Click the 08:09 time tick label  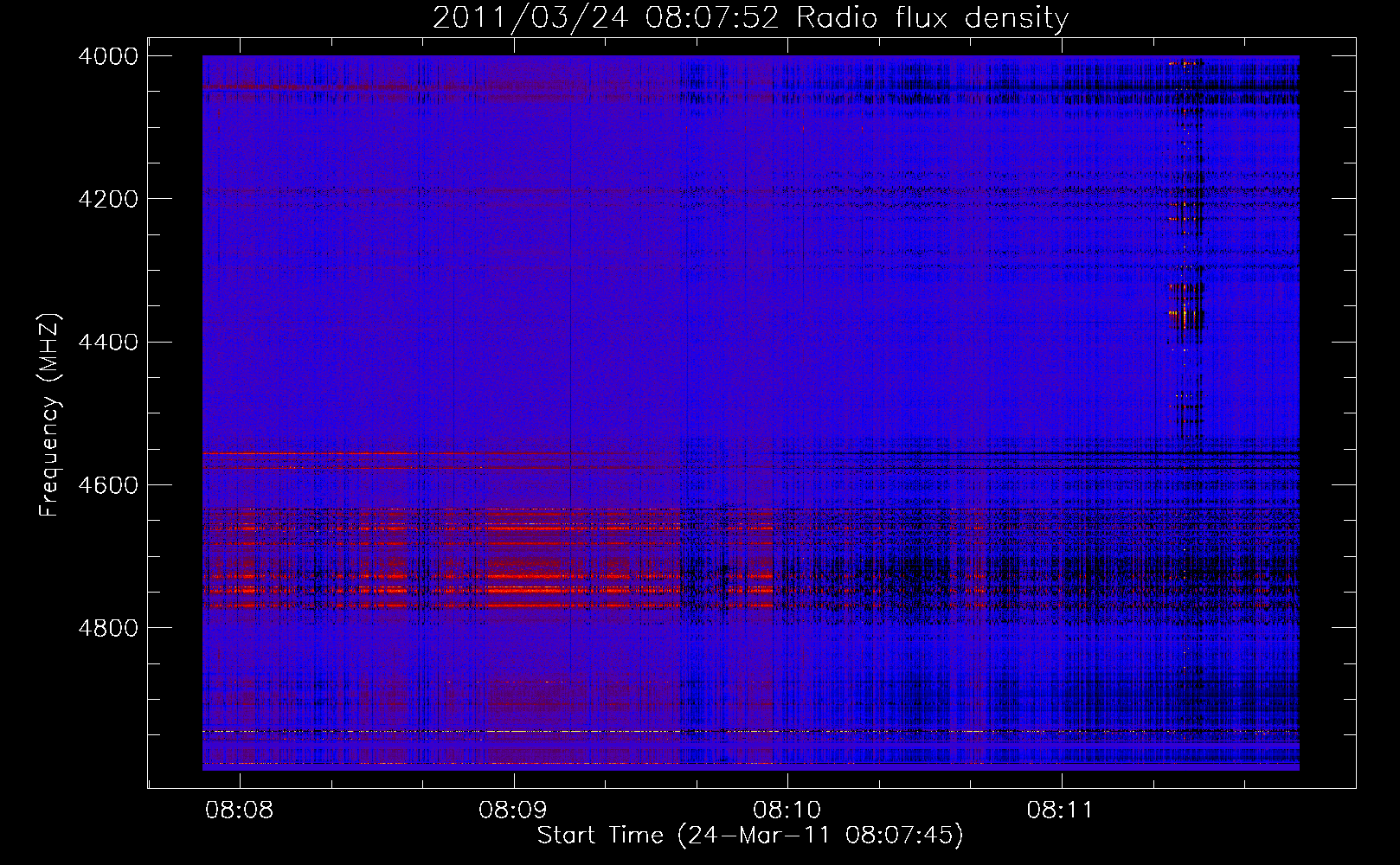point(514,811)
